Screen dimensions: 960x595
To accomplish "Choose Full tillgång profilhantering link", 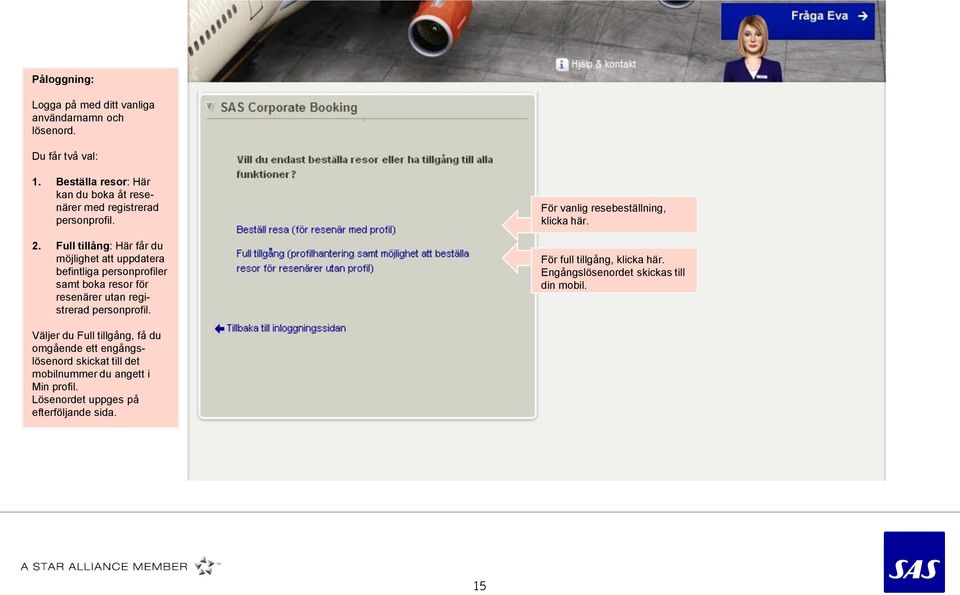I will tap(353, 261).
